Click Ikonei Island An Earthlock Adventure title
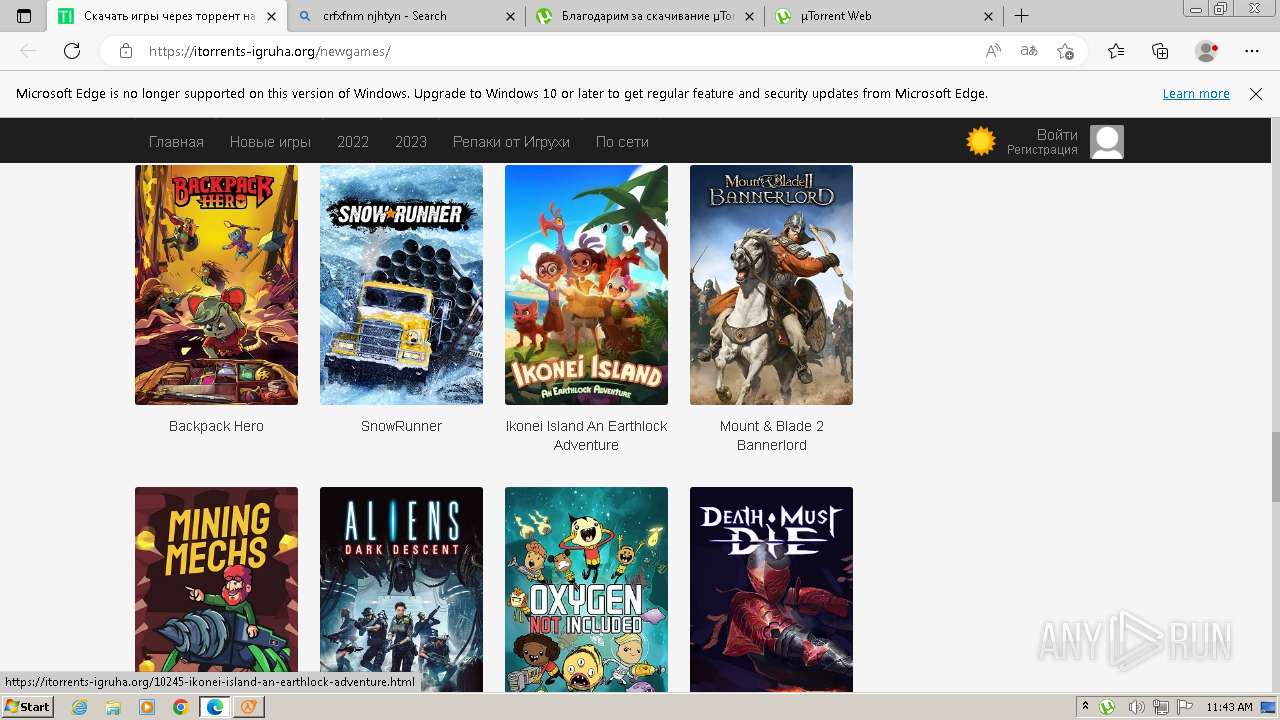Image resolution: width=1280 pixels, height=720 pixels. [586, 436]
